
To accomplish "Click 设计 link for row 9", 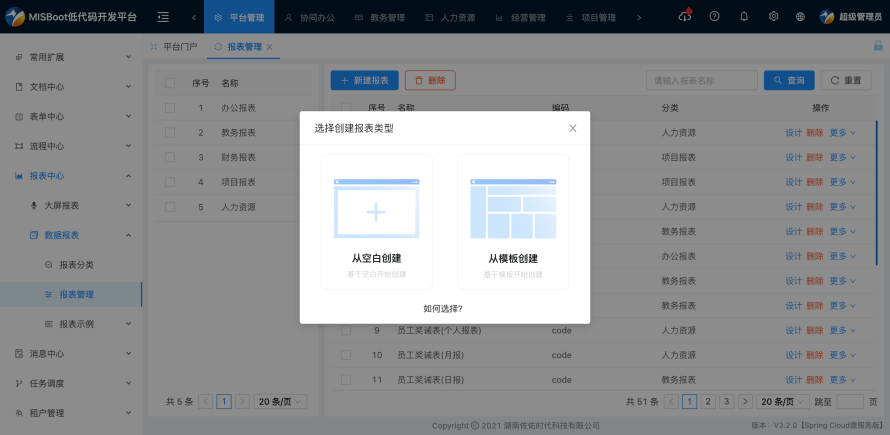I will [794, 330].
